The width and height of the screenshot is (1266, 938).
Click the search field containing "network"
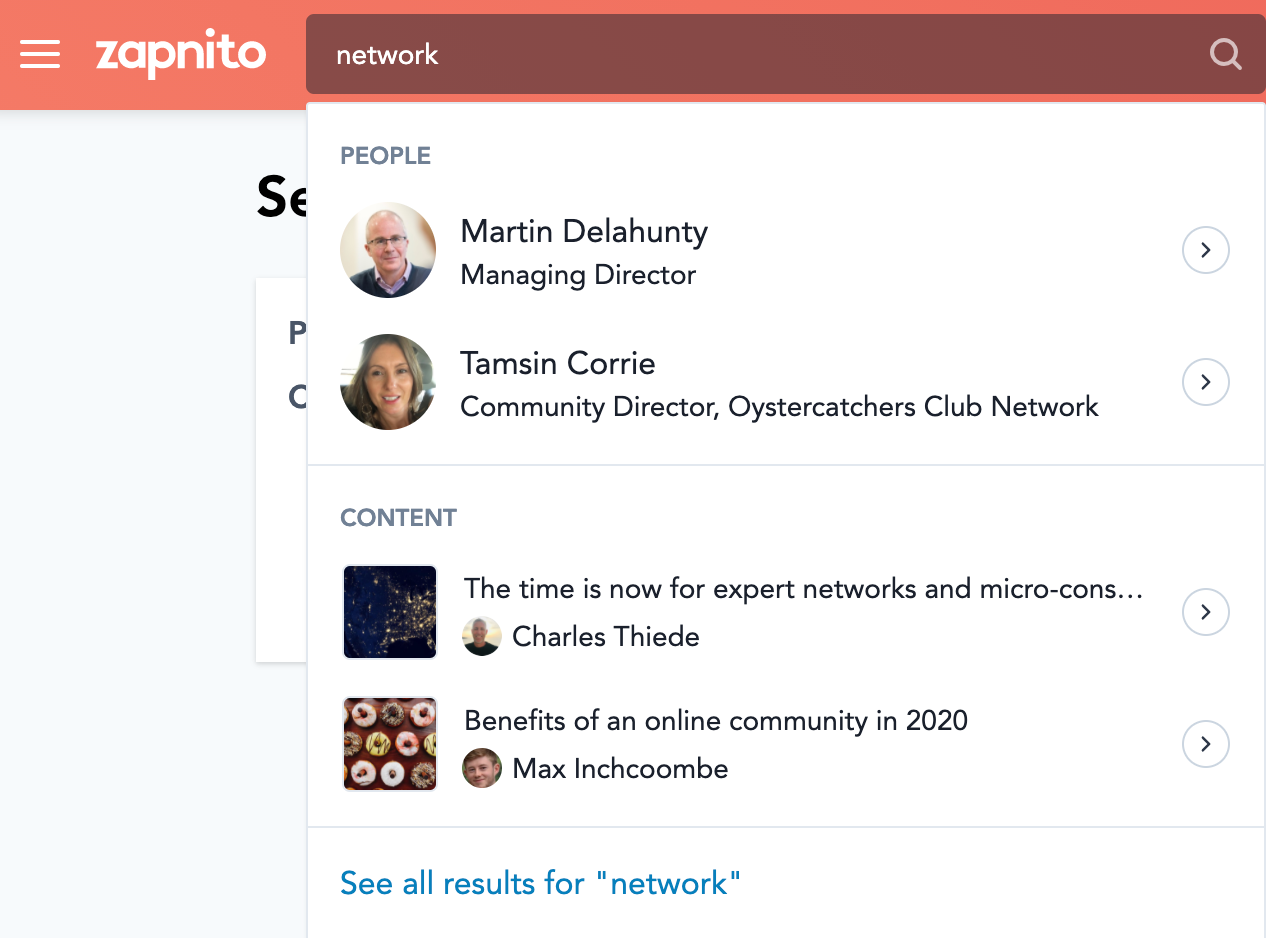tap(760, 54)
